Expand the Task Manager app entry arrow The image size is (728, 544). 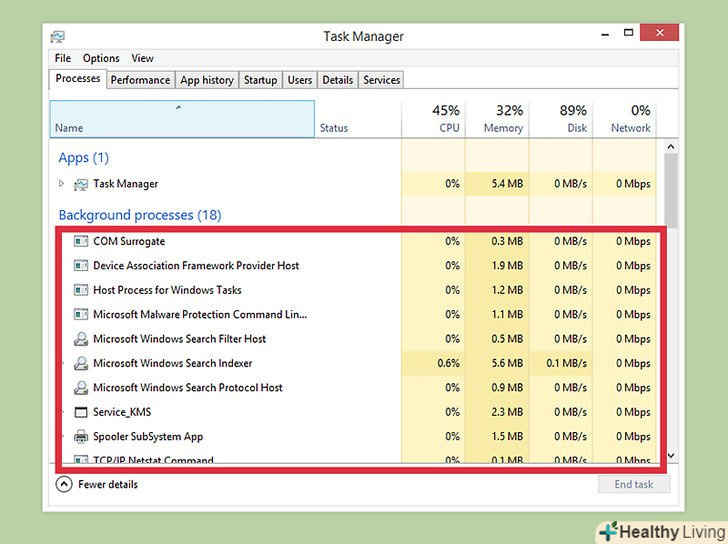[62, 184]
